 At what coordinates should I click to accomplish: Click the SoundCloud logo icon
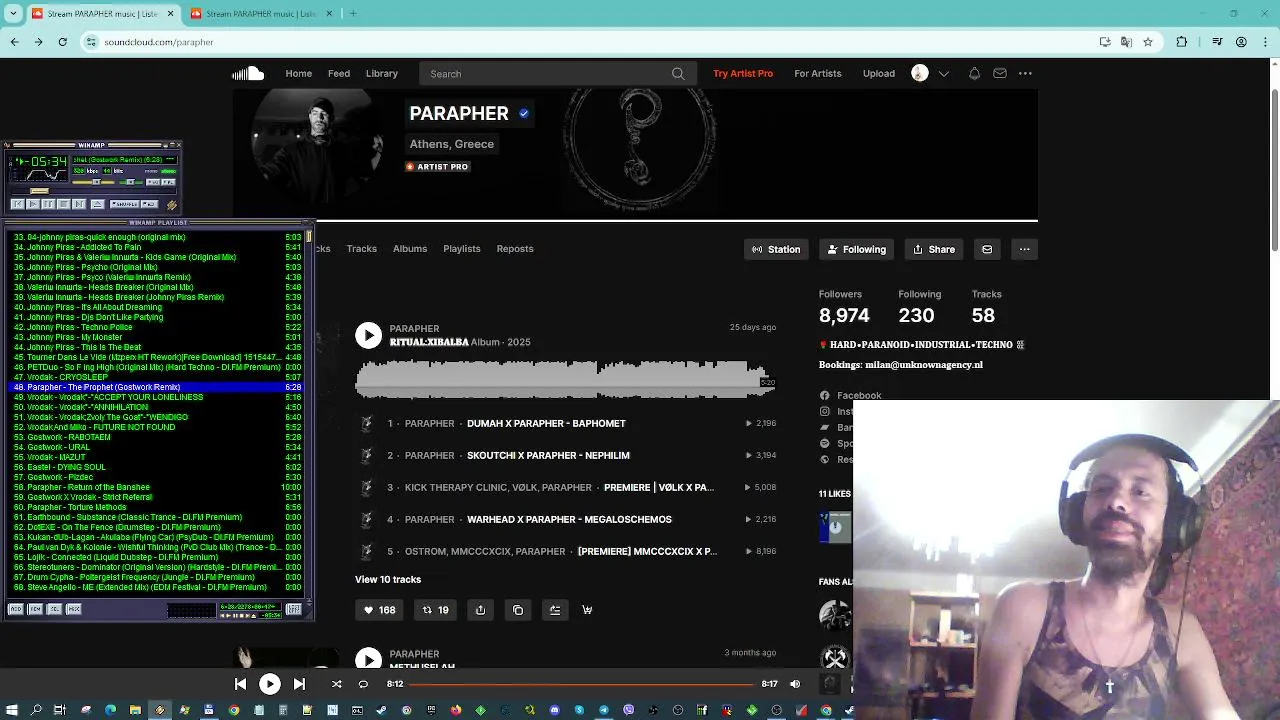point(248,73)
